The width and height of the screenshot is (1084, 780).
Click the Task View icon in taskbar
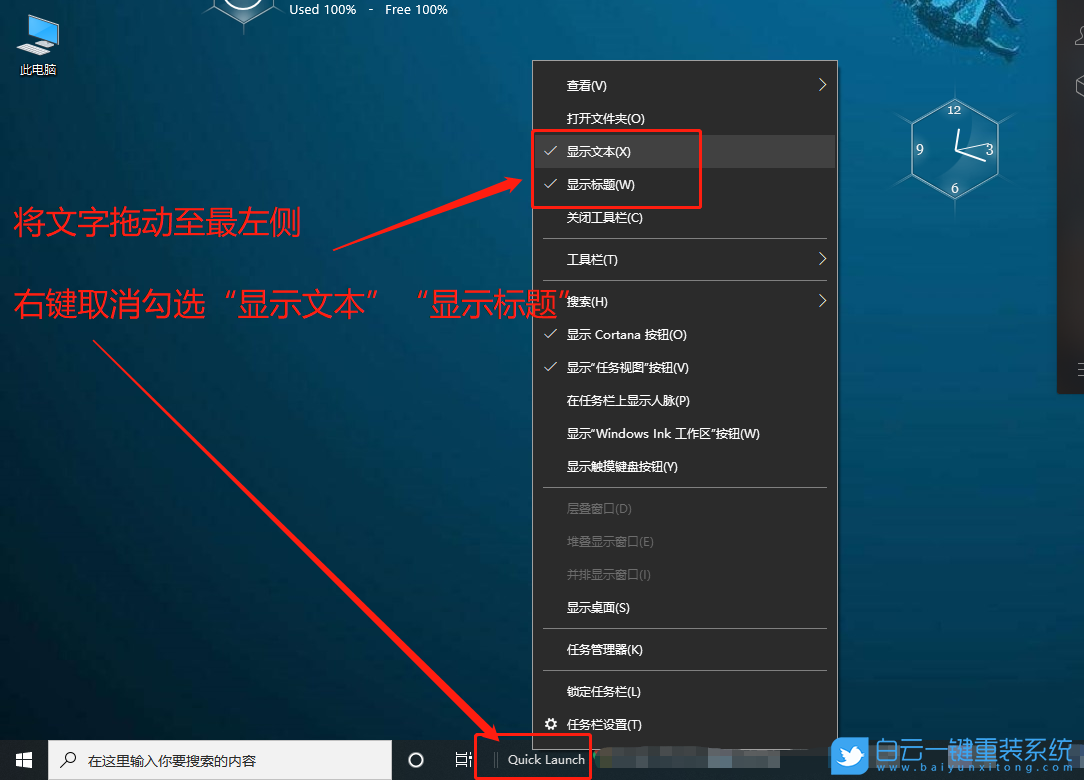tap(462, 759)
